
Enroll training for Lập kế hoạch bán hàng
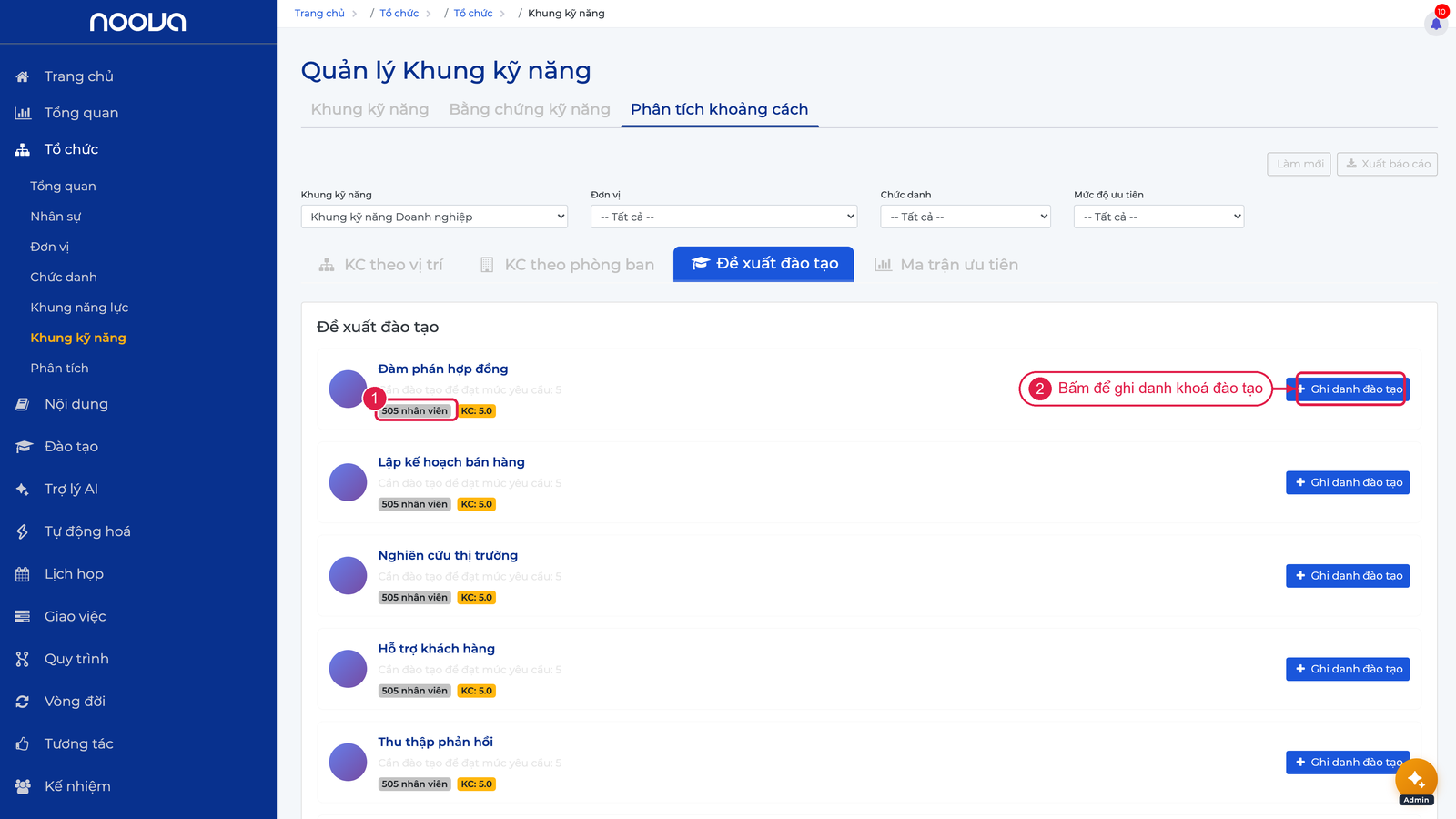[1348, 482]
